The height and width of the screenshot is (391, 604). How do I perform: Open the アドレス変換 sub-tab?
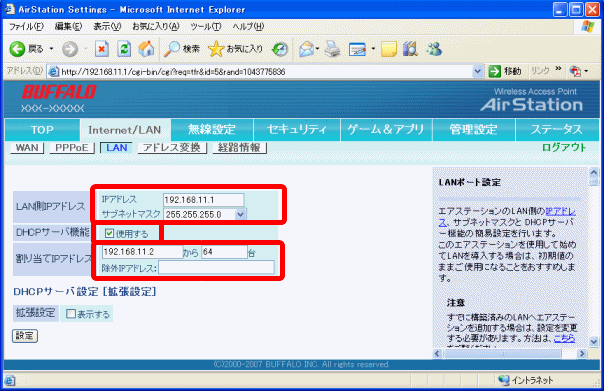click(172, 148)
